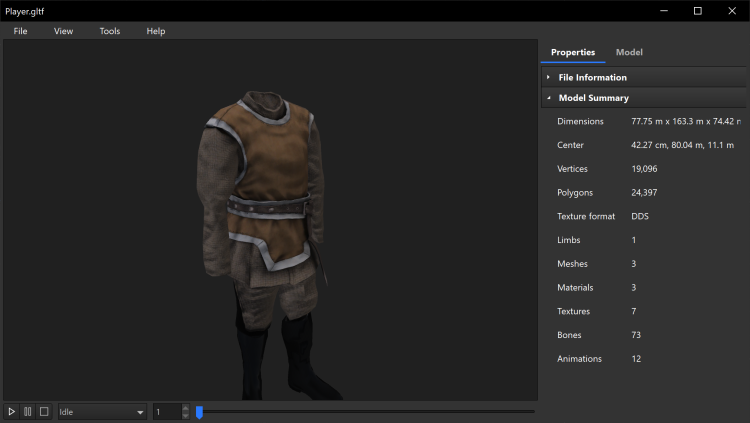Open the Tools menu

[x=110, y=31]
